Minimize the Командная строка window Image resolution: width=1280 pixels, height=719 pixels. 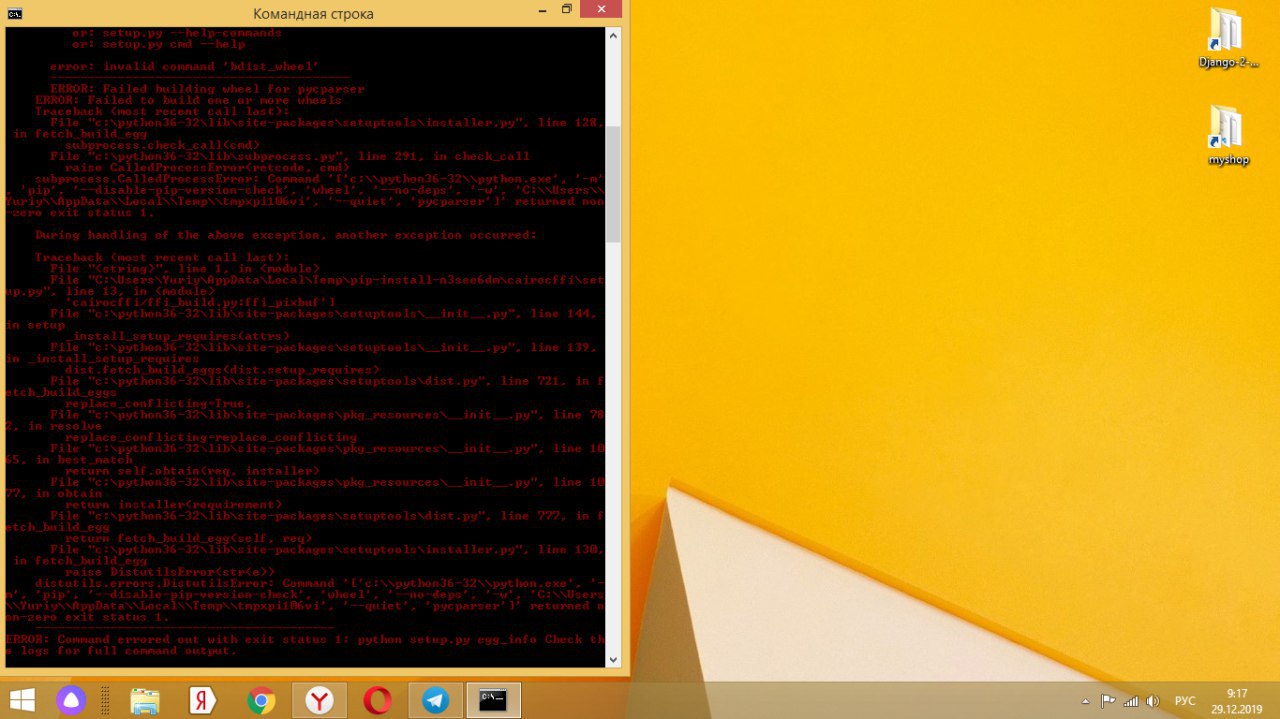click(x=540, y=10)
